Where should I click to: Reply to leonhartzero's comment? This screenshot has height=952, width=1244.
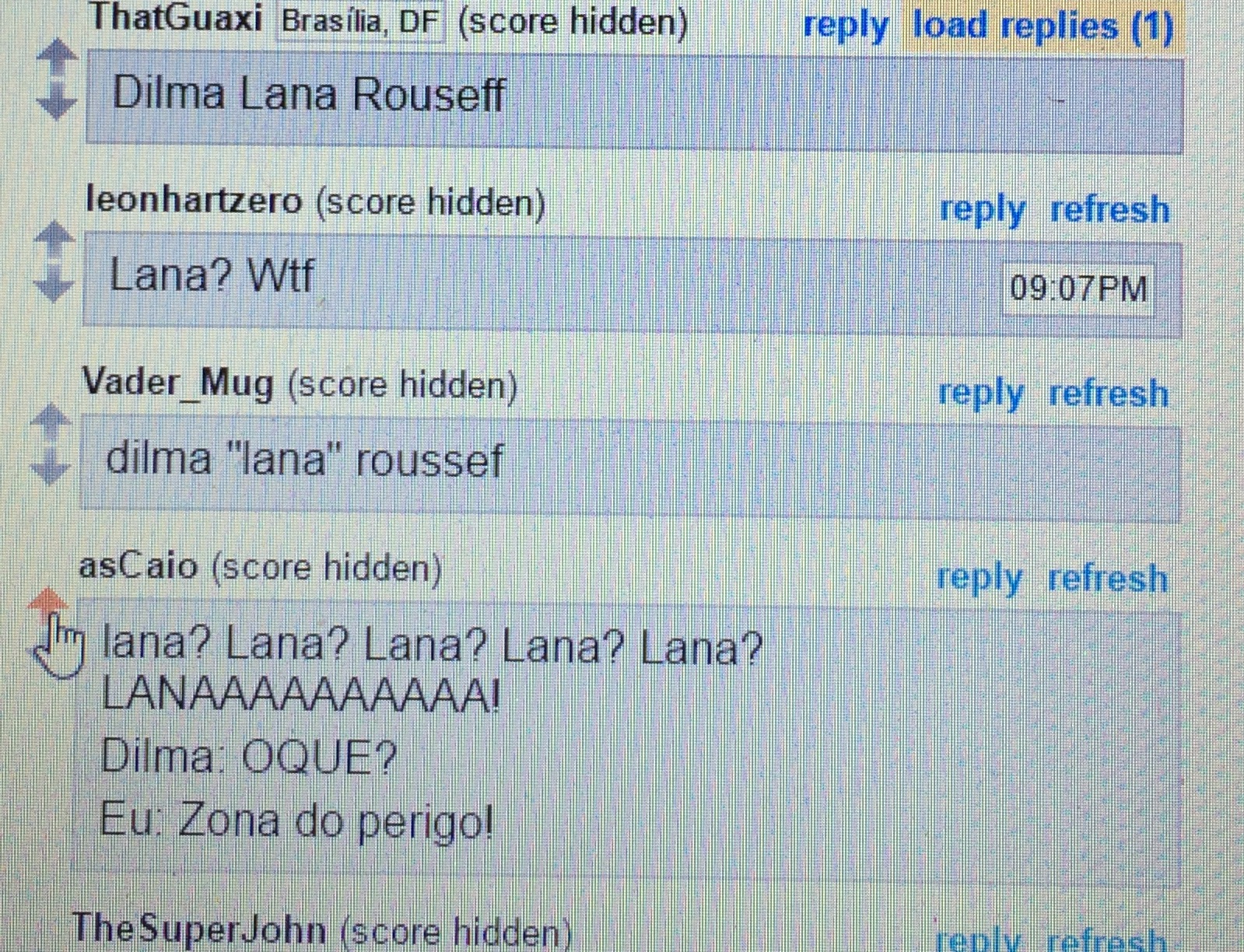983,210
